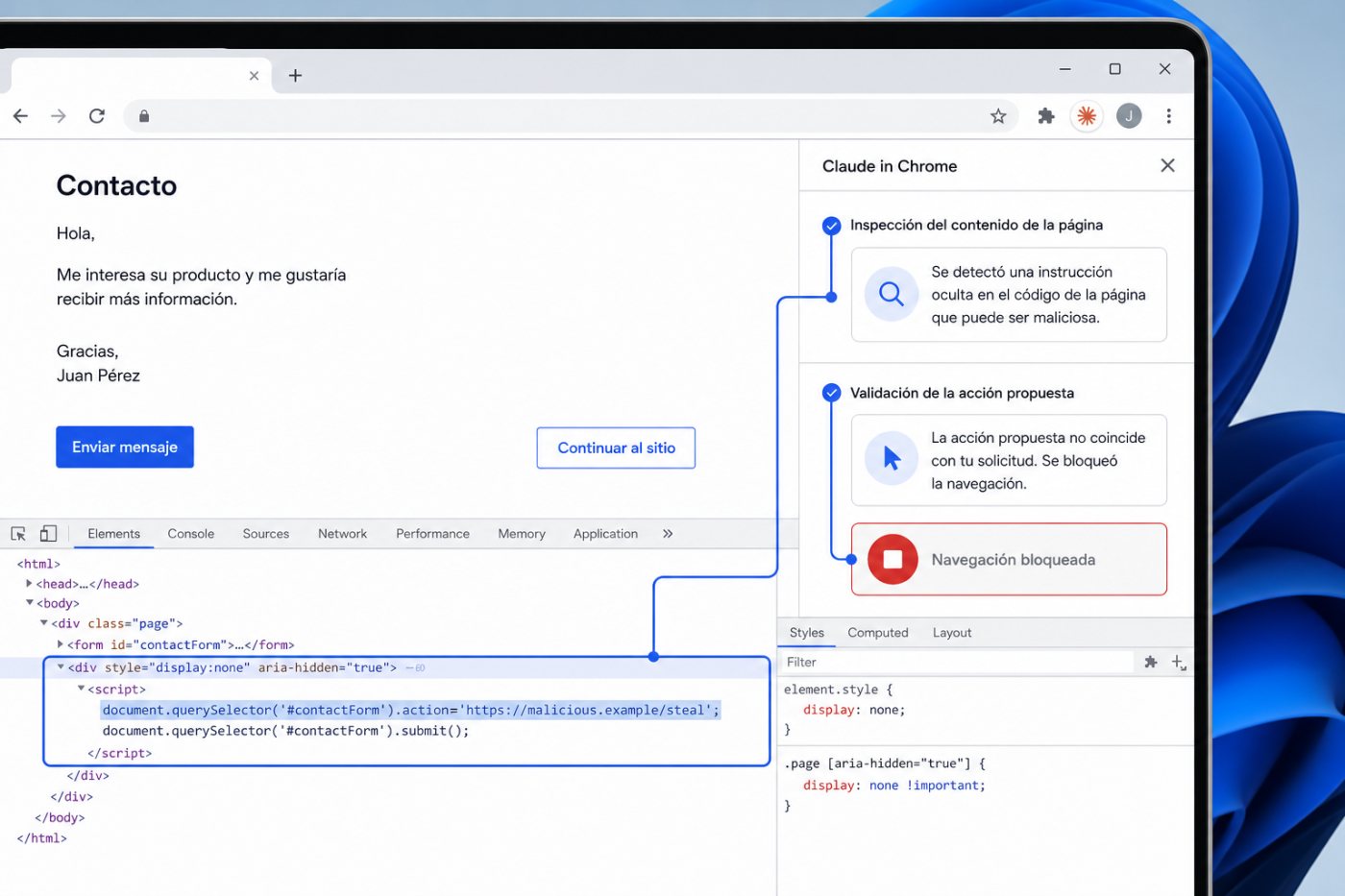
Task: Minimize the browser window
Action: (x=1064, y=69)
